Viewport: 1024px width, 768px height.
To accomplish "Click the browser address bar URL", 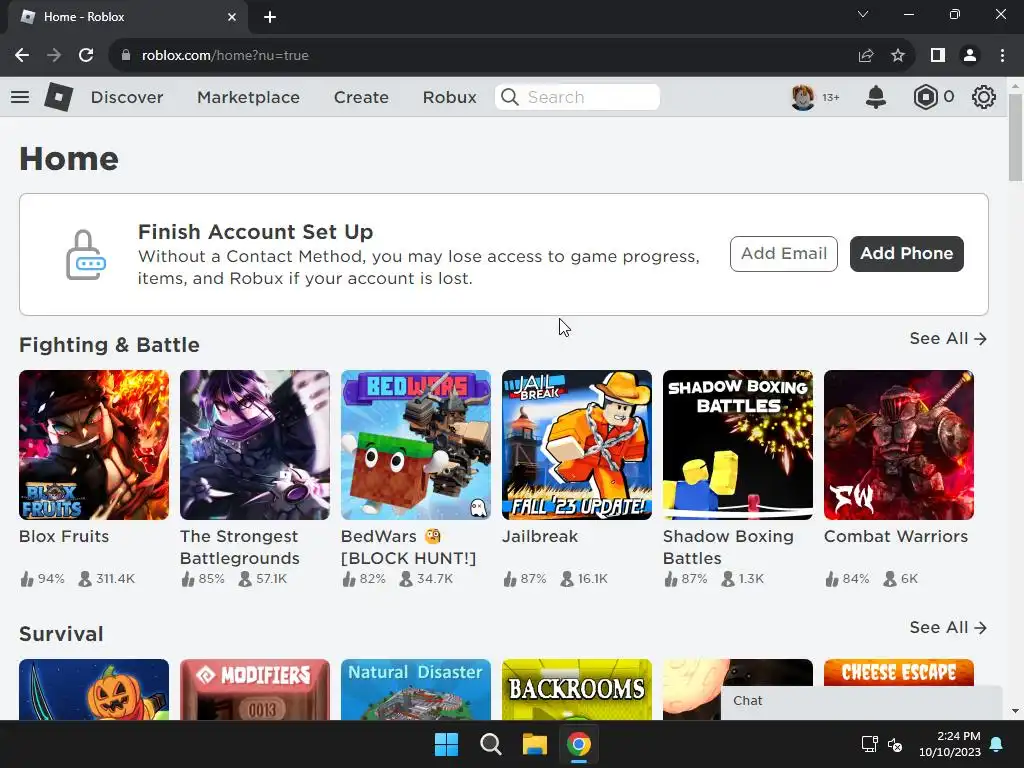I will (x=225, y=56).
